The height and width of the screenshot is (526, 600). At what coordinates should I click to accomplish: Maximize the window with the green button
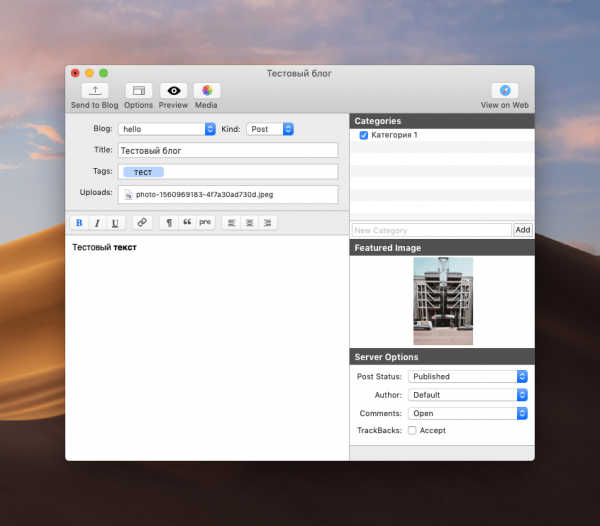tap(104, 73)
